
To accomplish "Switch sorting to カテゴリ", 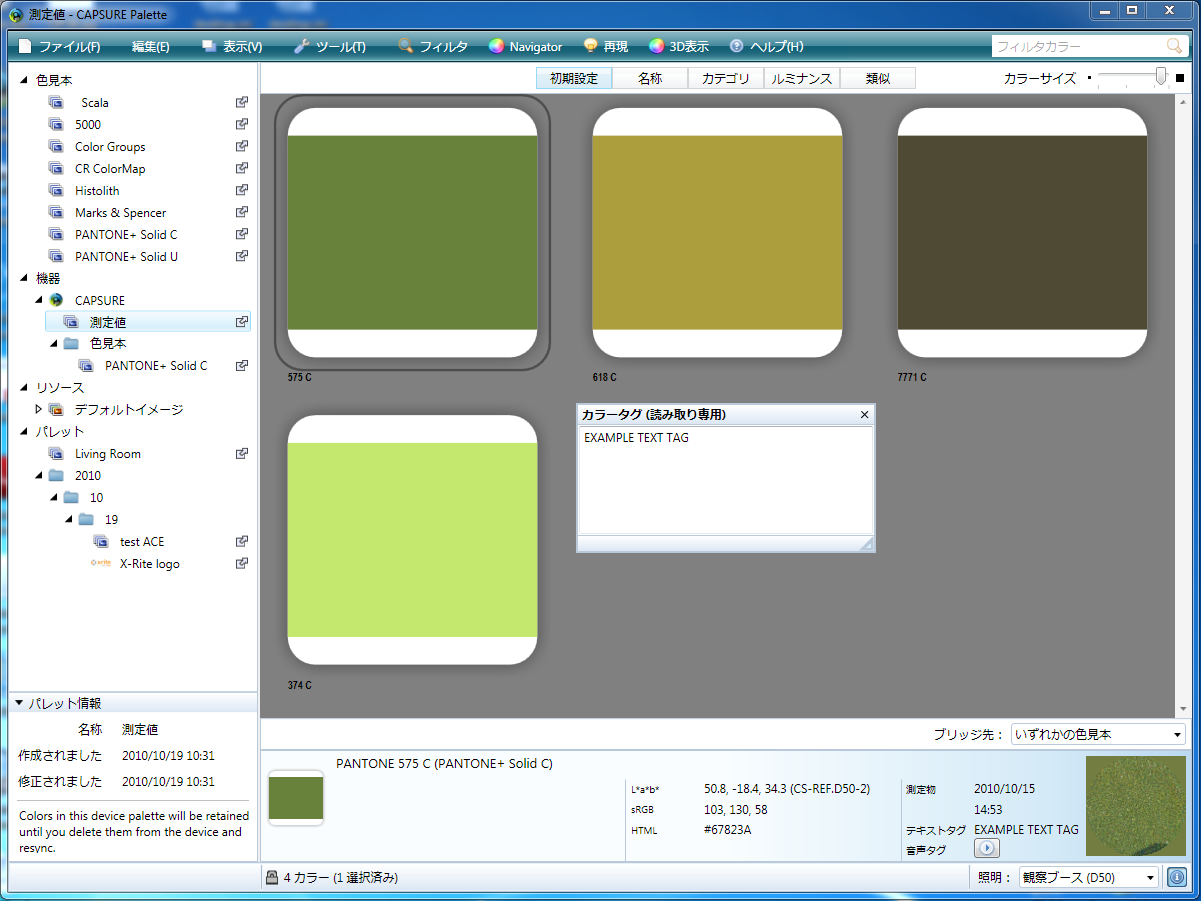I will click(x=725, y=78).
